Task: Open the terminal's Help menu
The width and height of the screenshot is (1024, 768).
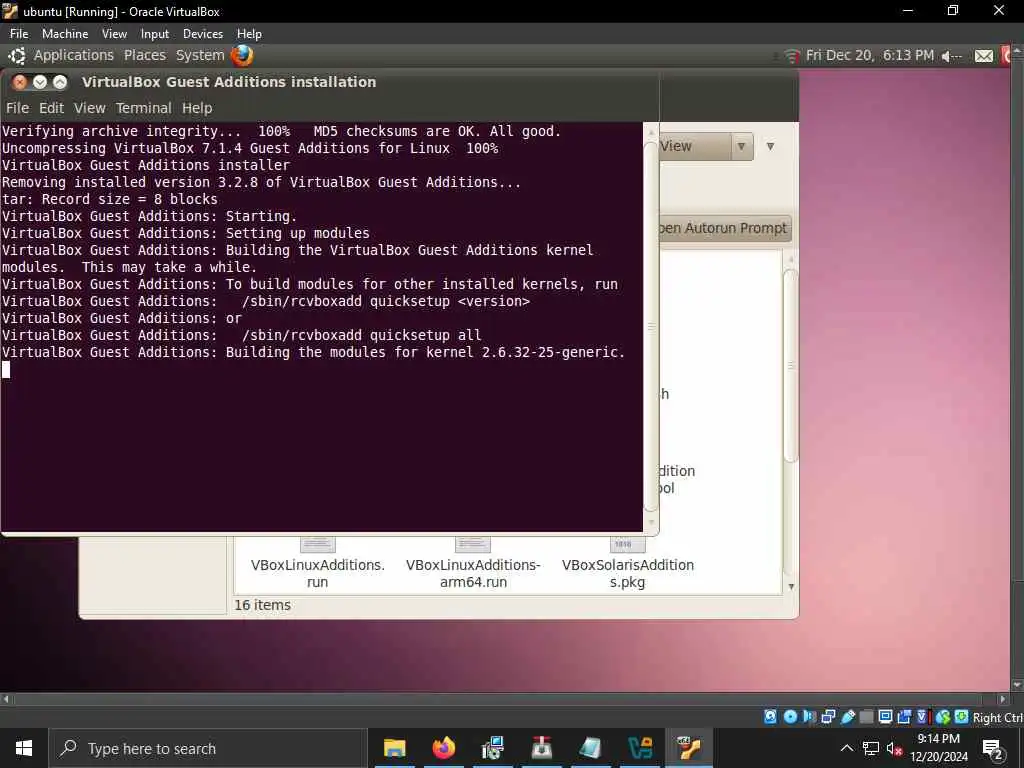Action: point(197,108)
